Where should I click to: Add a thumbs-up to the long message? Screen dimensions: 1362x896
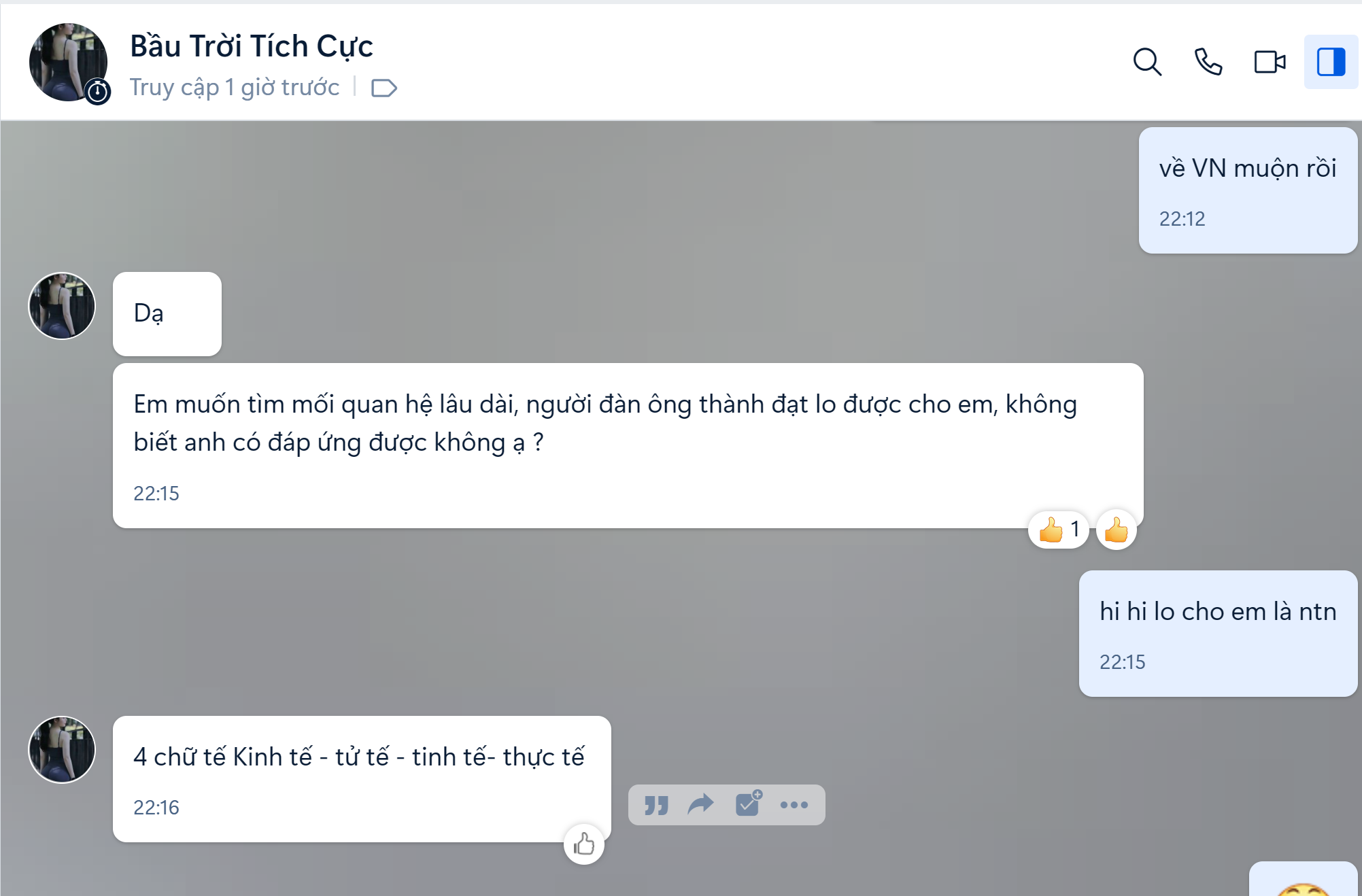pyautogui.click(x=1117, y=530)
